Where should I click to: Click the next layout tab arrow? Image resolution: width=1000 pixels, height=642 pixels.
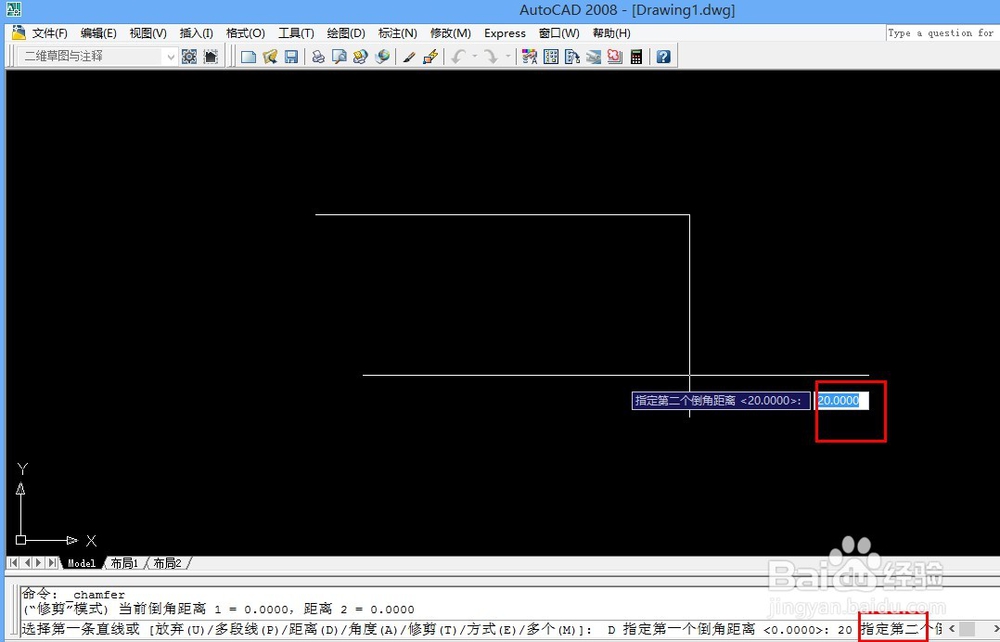pos(39,563)
